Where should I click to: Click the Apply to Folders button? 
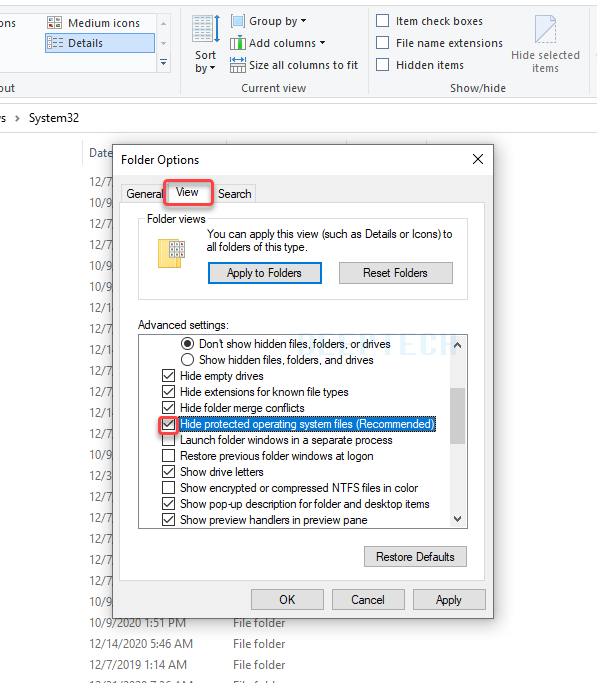(265, 273)
